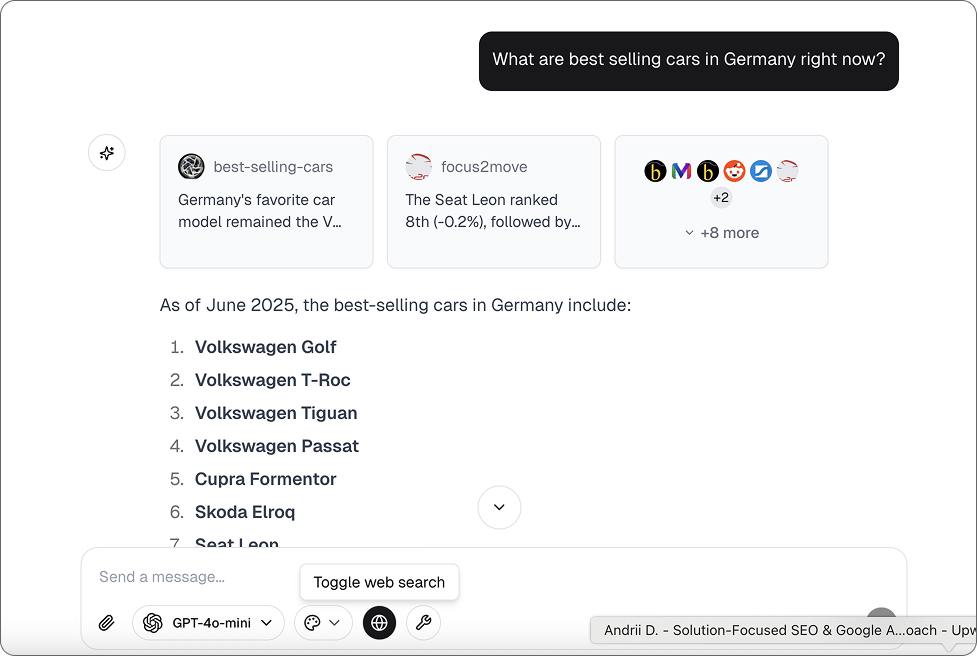Click the paperclip attach file icon

tap(107, 623)
